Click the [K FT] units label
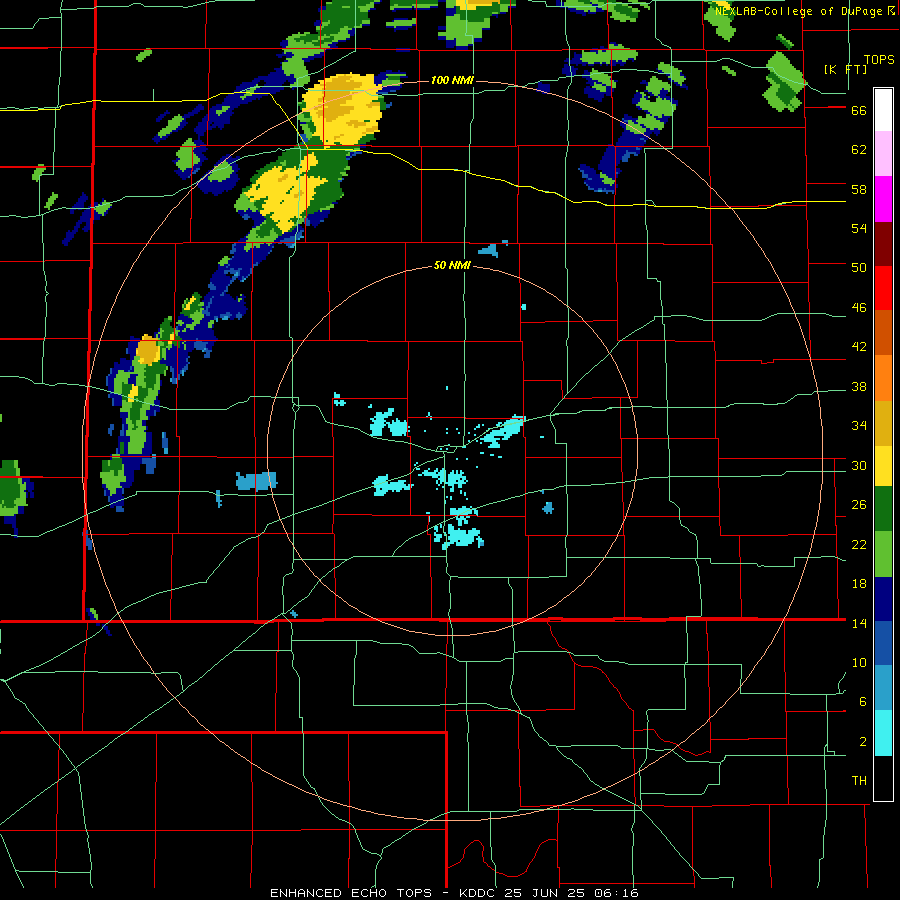The image size is (900, 900). click(x=845, y=69)
